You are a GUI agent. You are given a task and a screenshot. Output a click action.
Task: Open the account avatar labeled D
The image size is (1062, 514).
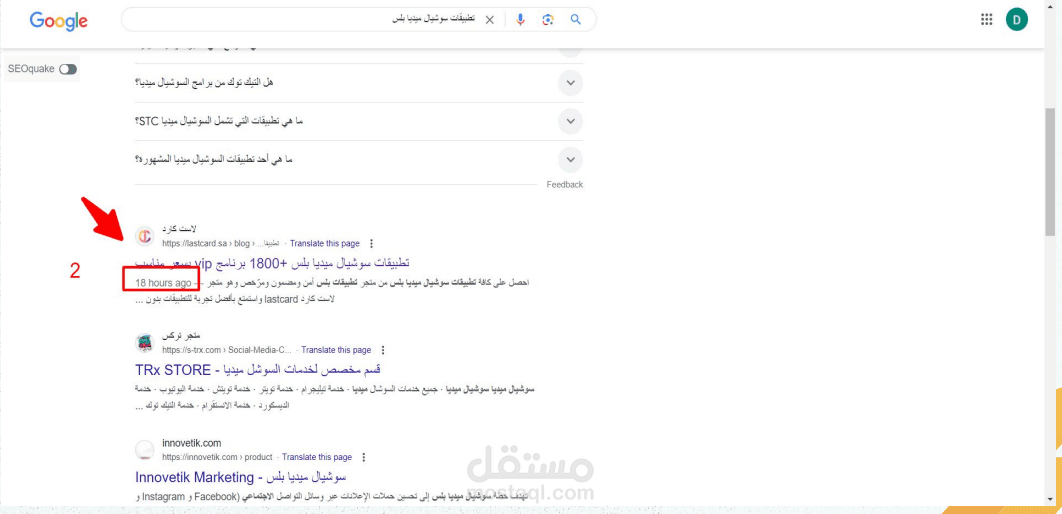(1017, 20)
